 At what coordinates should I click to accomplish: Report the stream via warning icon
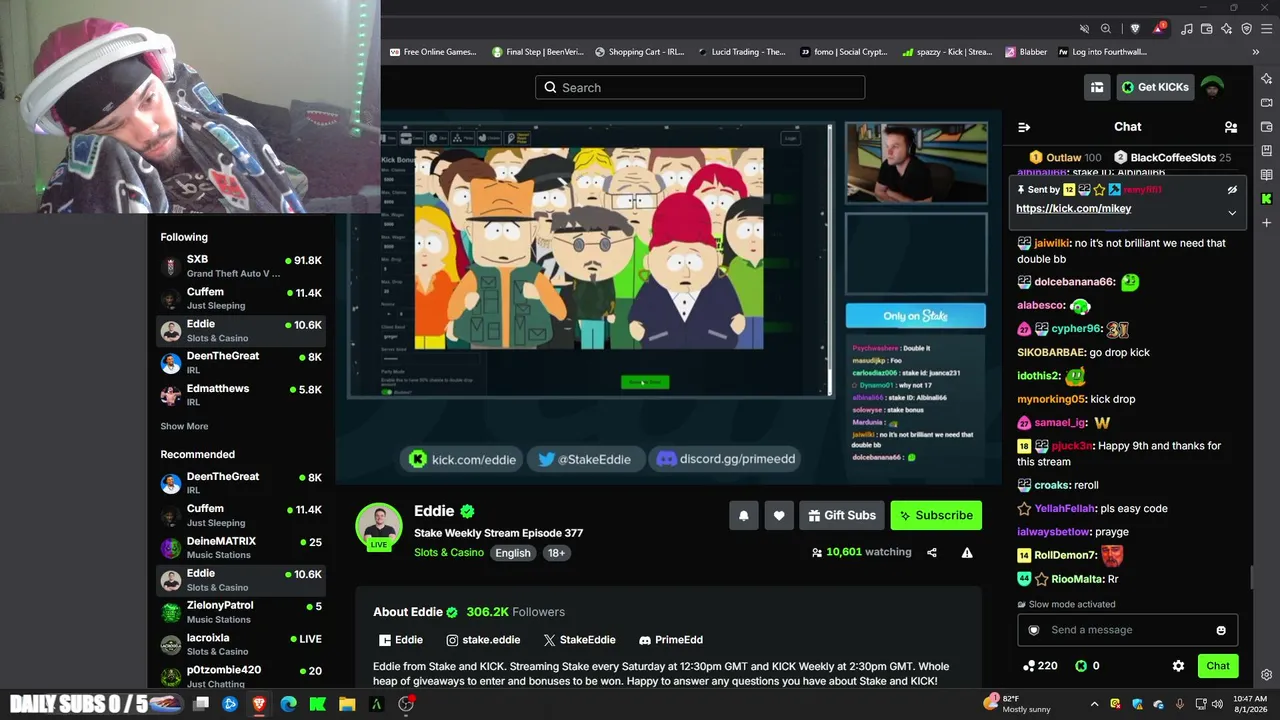pos(967,552)
